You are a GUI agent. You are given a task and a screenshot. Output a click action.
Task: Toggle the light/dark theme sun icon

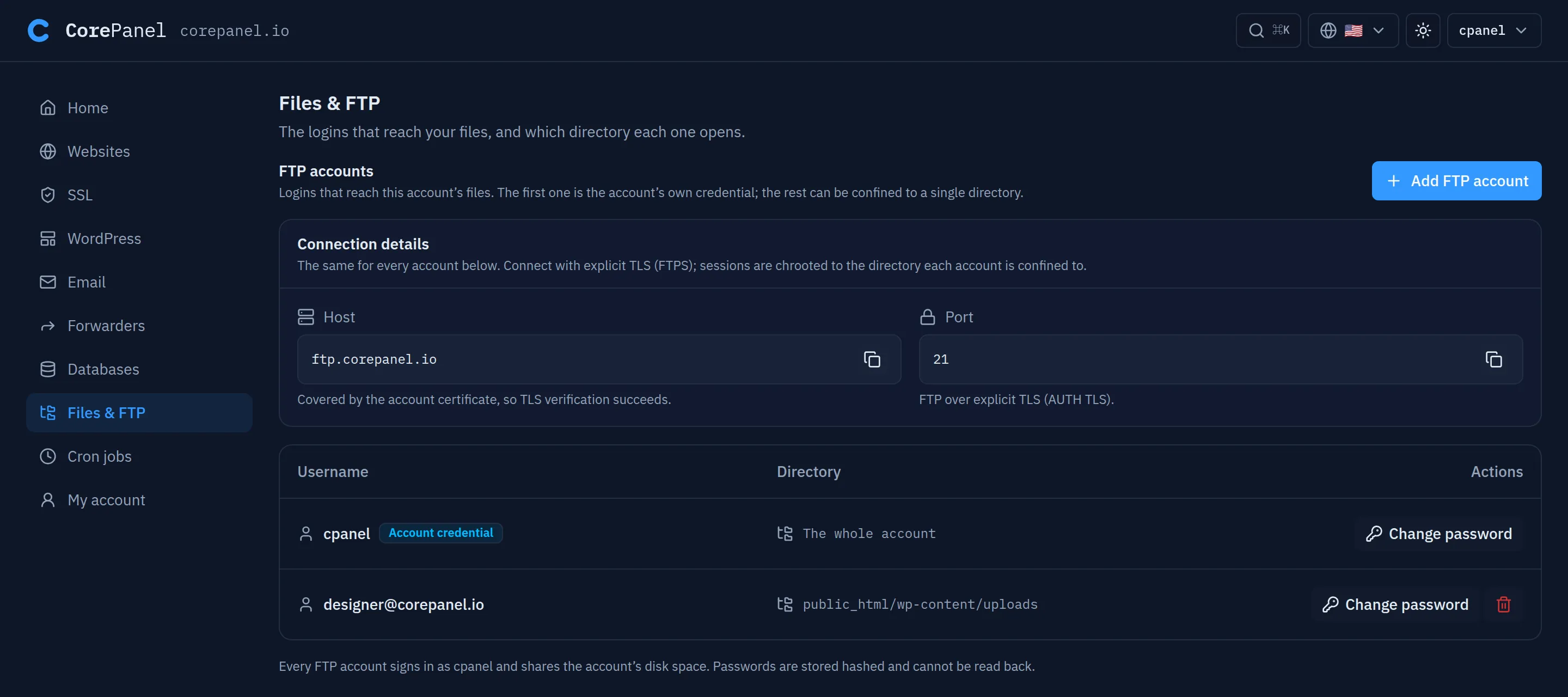(x=1423, y=30)
